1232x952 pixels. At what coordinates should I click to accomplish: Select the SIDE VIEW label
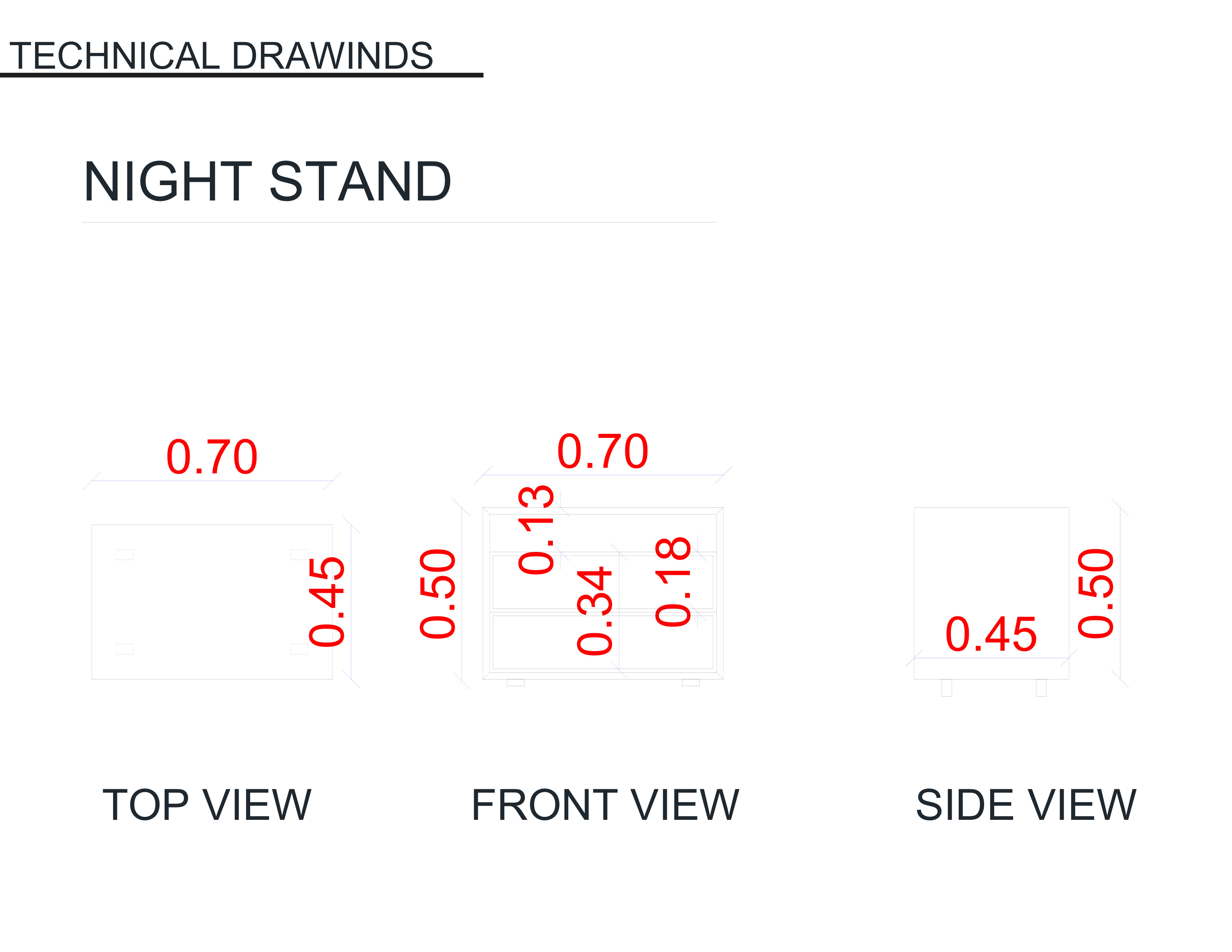click(1026, 805)
